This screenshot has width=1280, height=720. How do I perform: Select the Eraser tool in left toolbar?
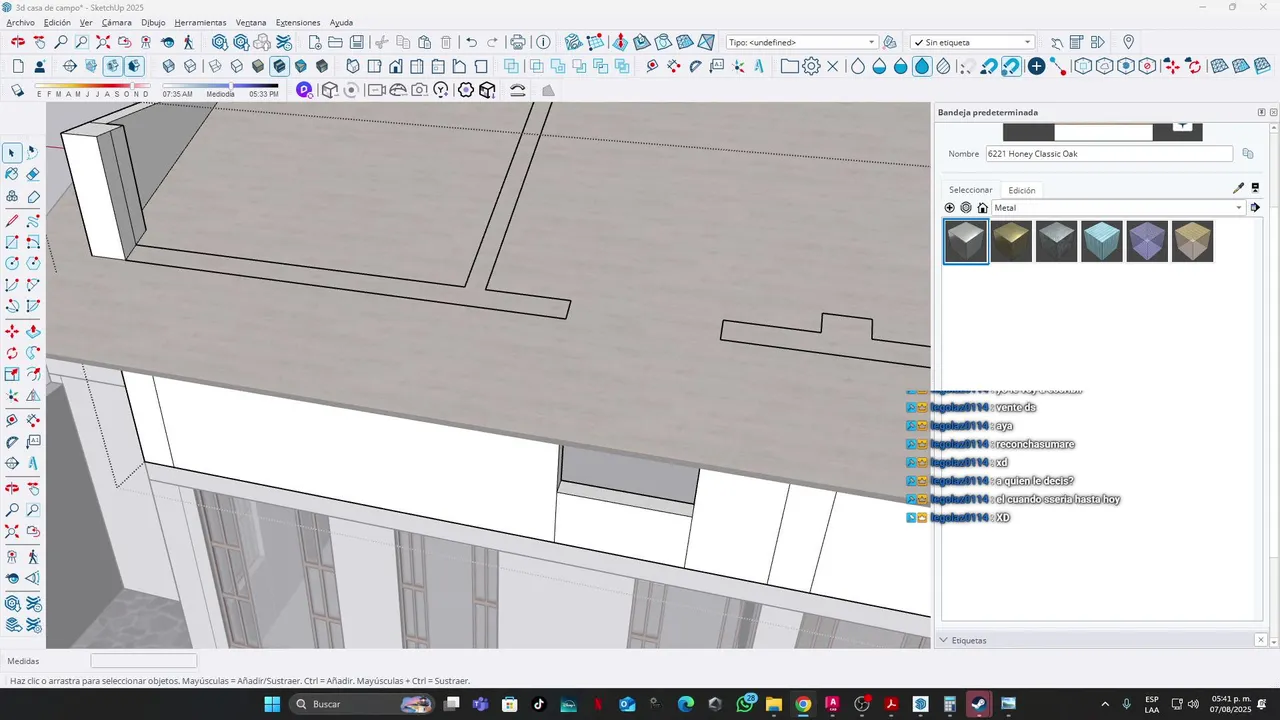(33, 175)
